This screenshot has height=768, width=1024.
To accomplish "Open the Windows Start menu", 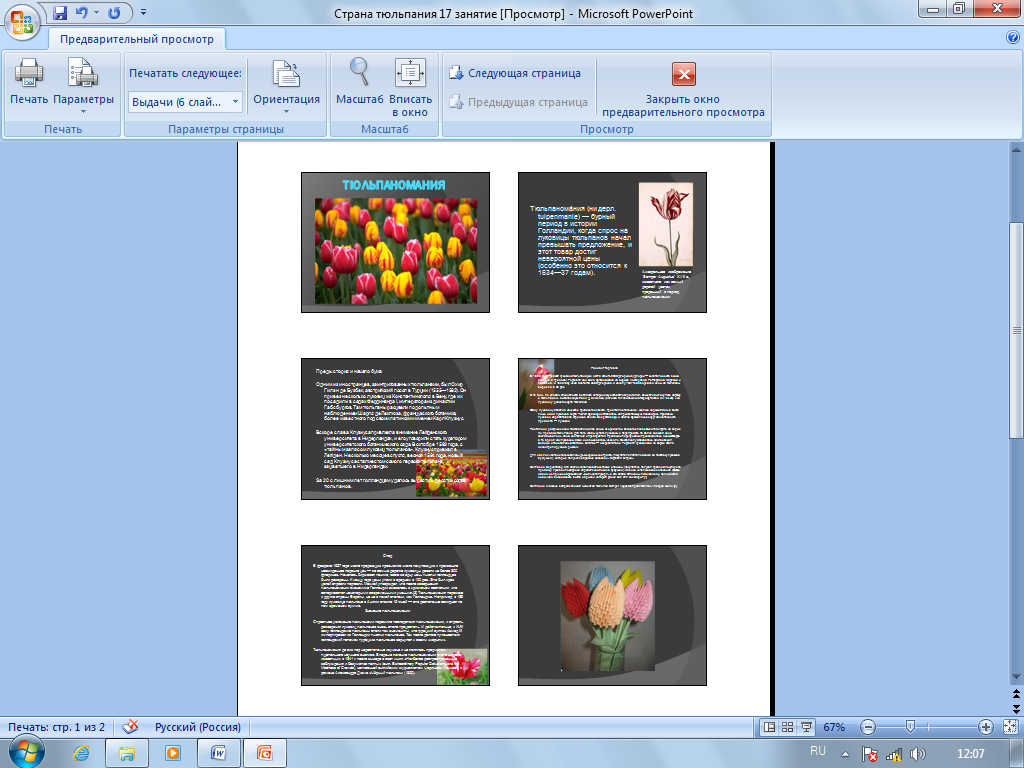I will 26,753.
